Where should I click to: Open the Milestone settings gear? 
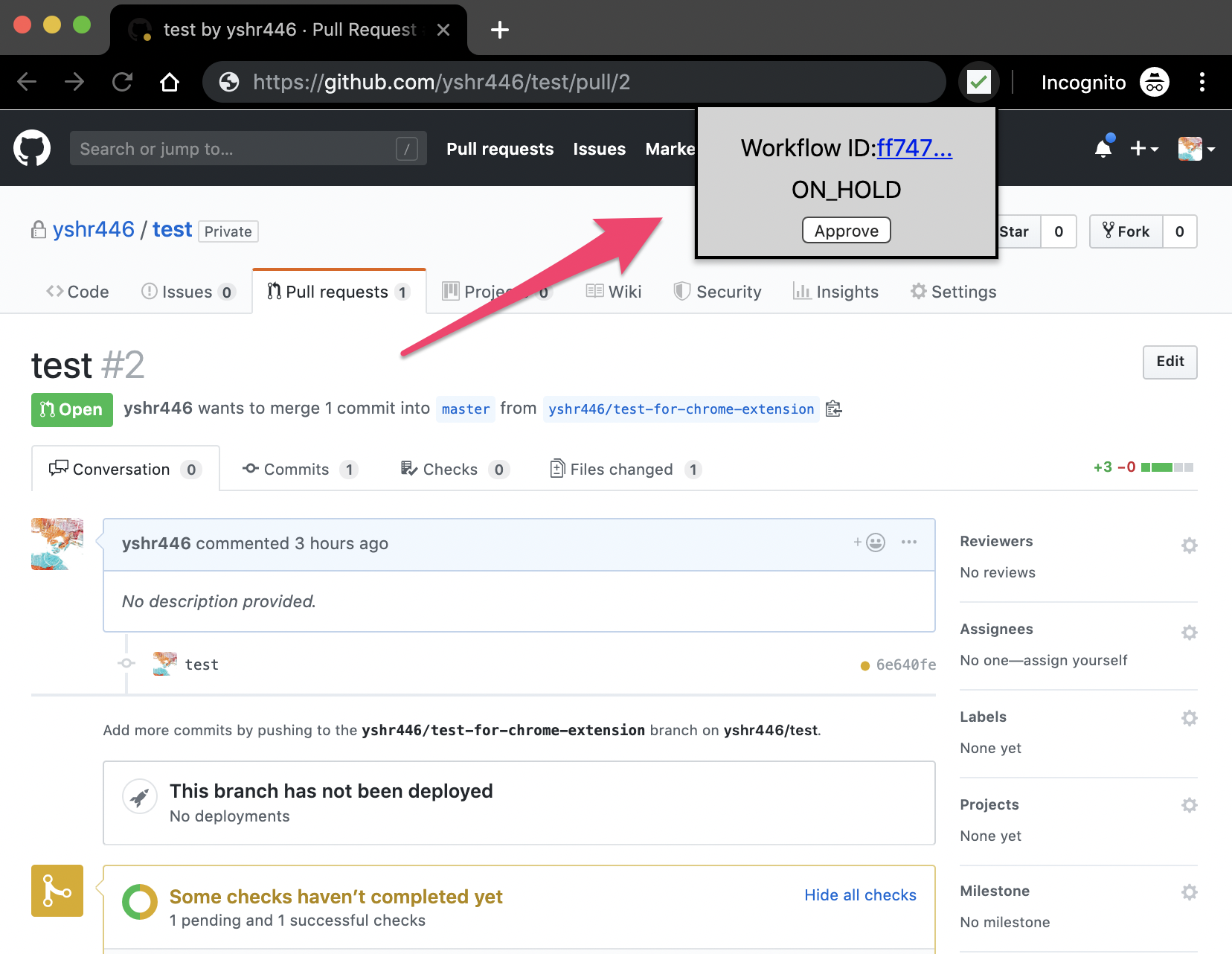pyautogui.click(x=1189, y=891)
